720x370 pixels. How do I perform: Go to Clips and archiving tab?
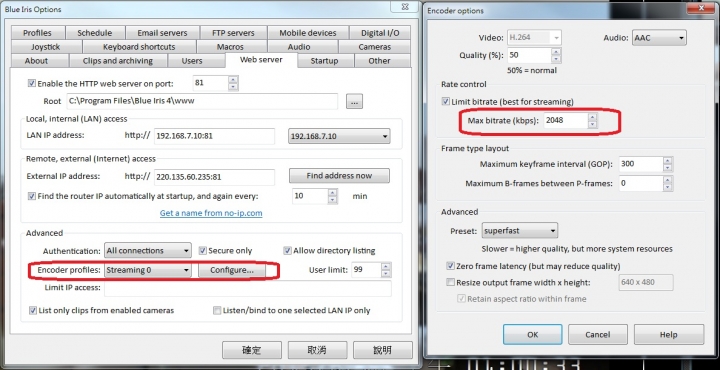[118, 61]
